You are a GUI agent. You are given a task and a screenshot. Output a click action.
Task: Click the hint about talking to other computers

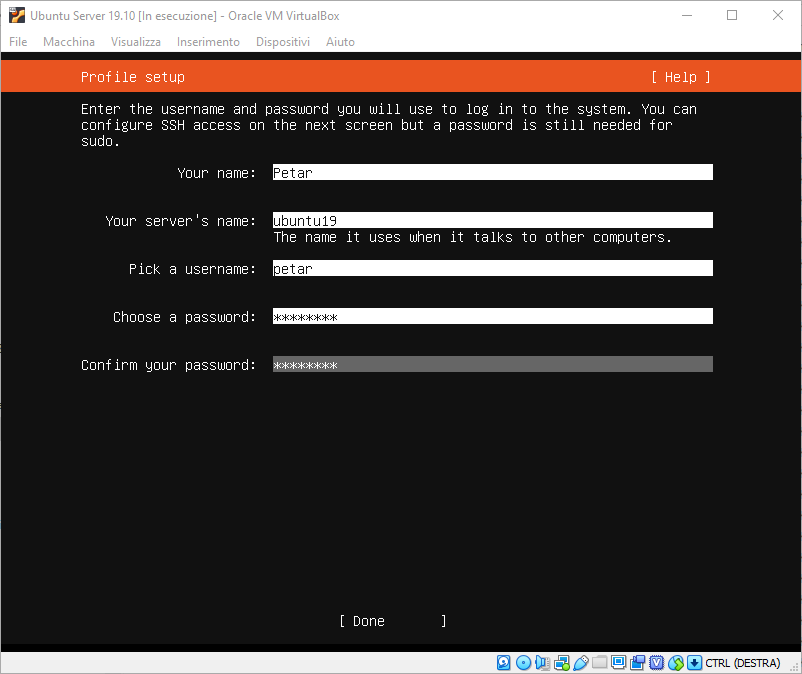(x=473, y=237)
